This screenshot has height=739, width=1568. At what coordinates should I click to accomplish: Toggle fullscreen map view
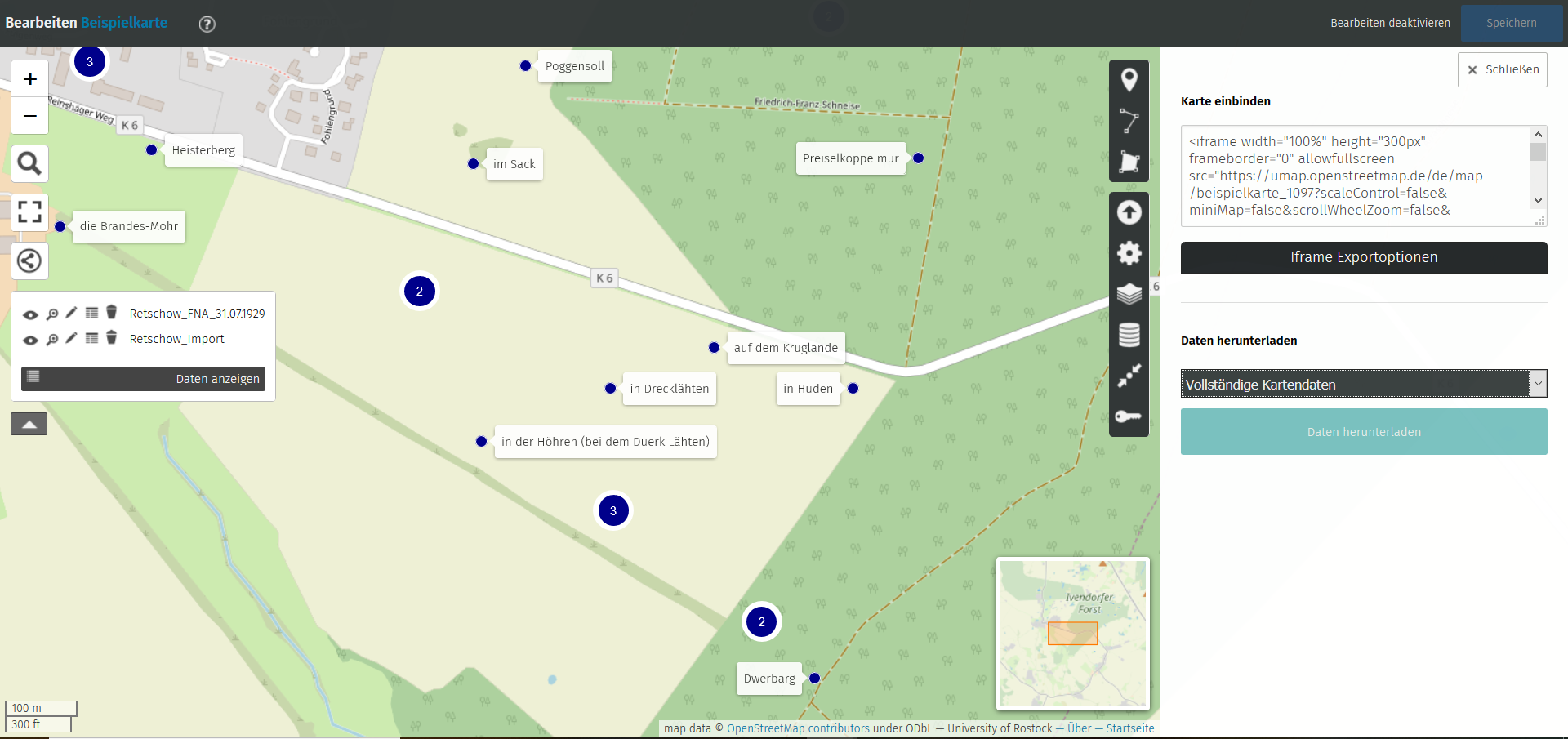(x=30, y=212)
